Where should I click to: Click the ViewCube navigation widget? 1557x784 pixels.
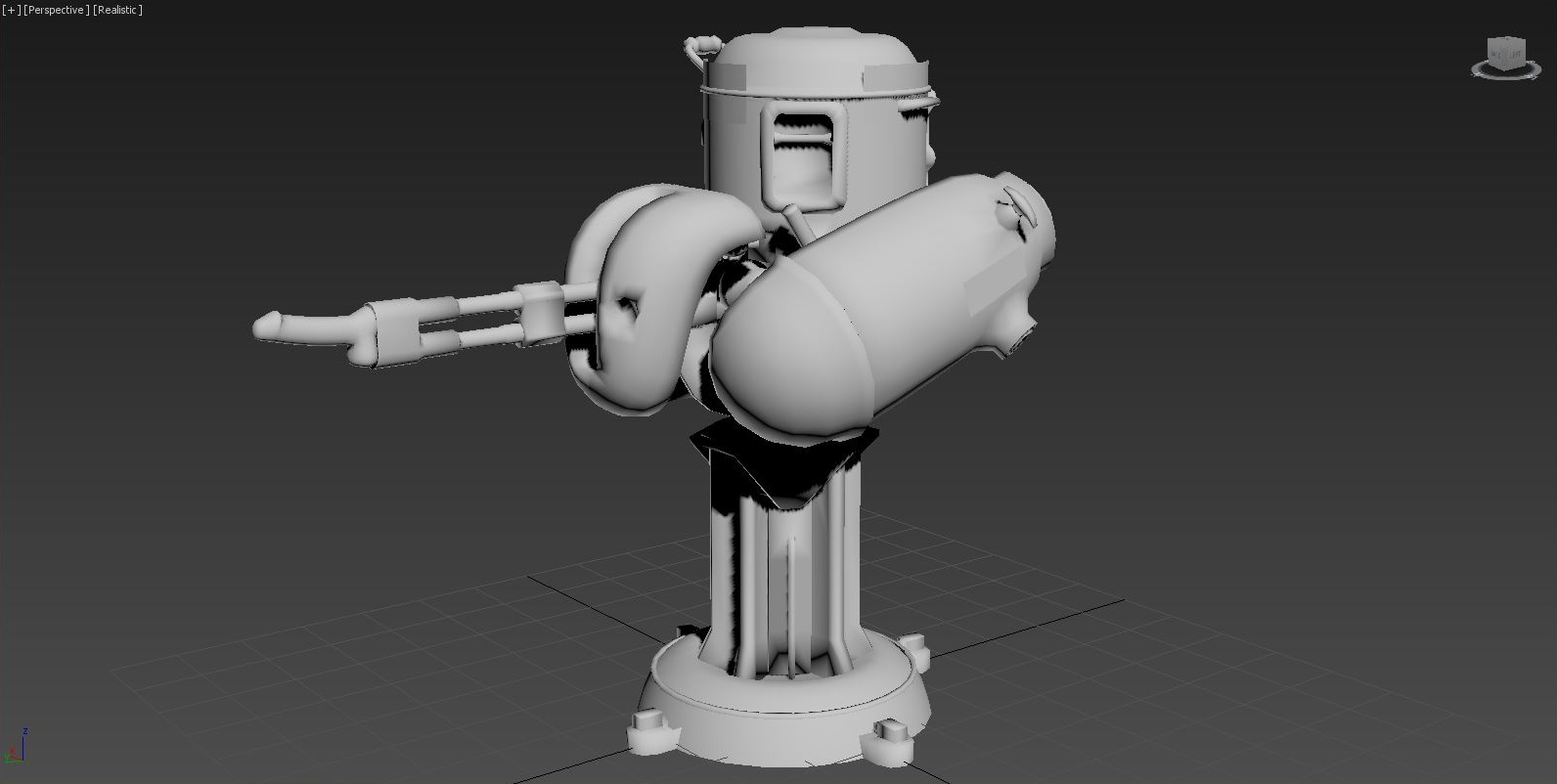1506,58
